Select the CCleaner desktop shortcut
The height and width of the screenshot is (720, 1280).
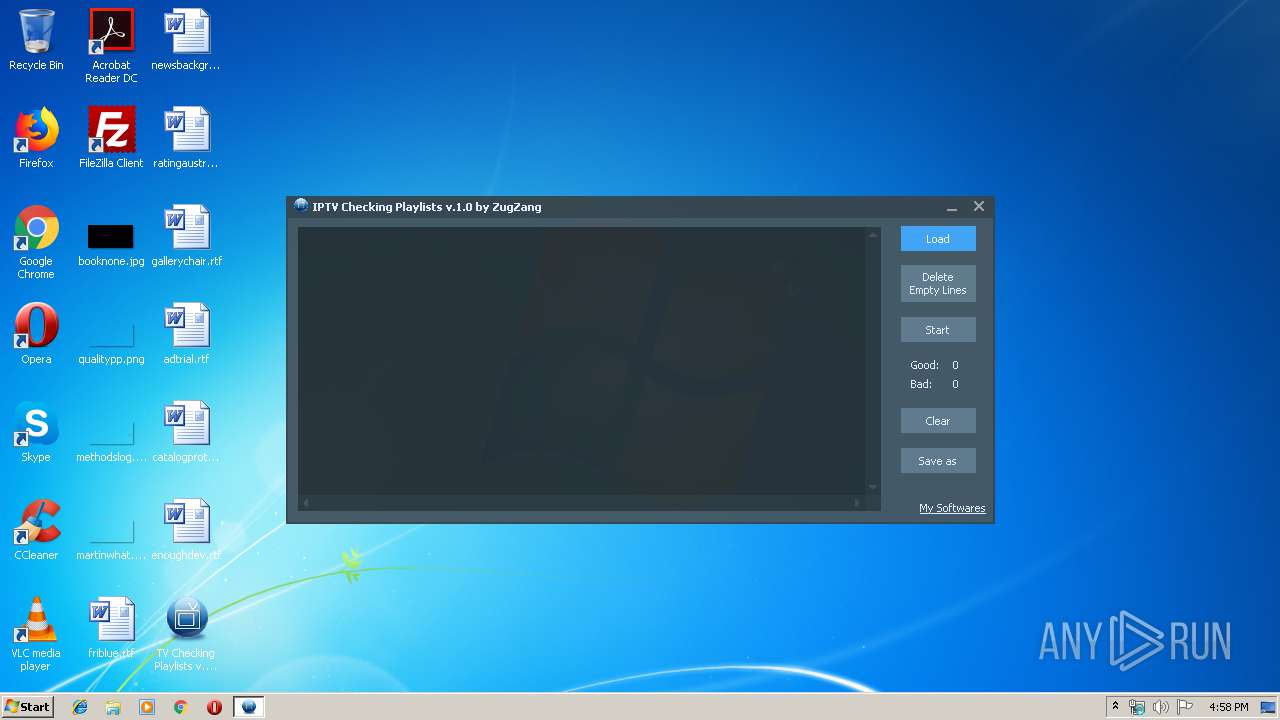(x=36, y=530)
